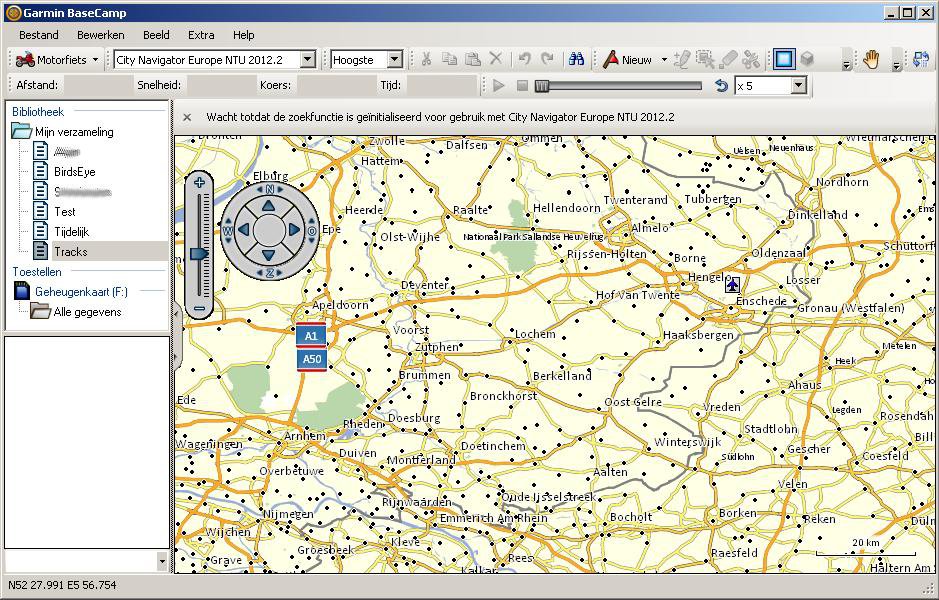Image resolution: width=939 pixels, height=600 pixels.
Task: Click the Nieuw button
Action: point(627,59)
